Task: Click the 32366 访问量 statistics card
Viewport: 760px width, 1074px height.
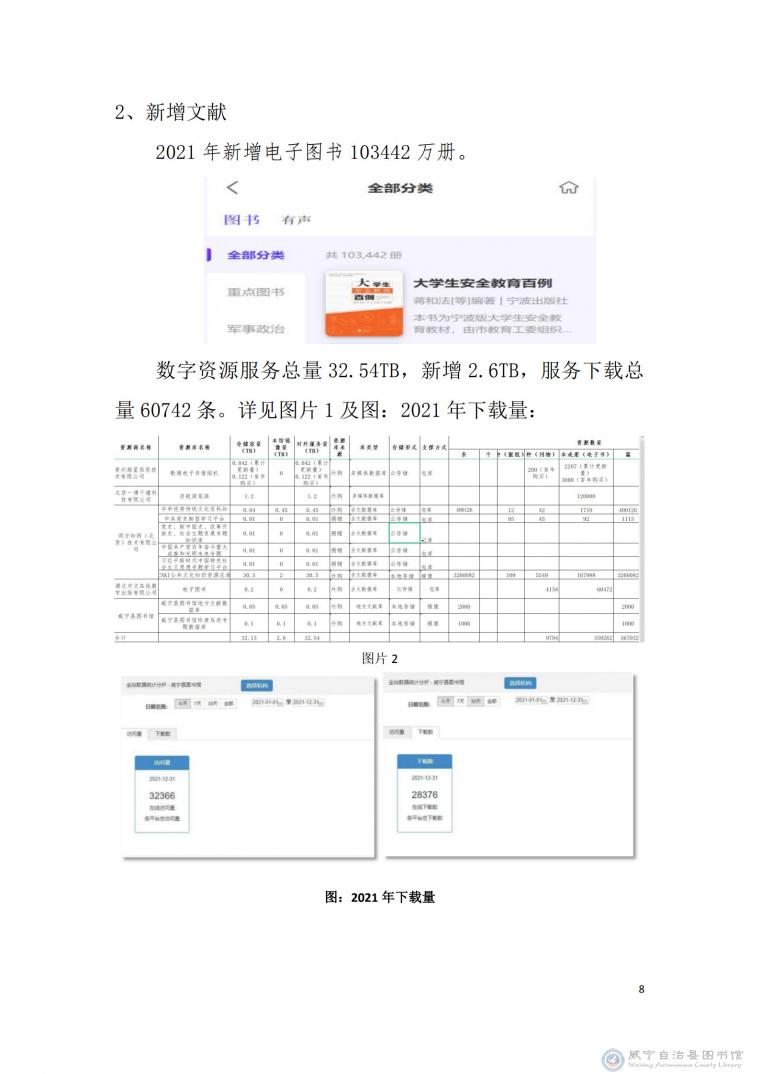Action: [162, 796]
